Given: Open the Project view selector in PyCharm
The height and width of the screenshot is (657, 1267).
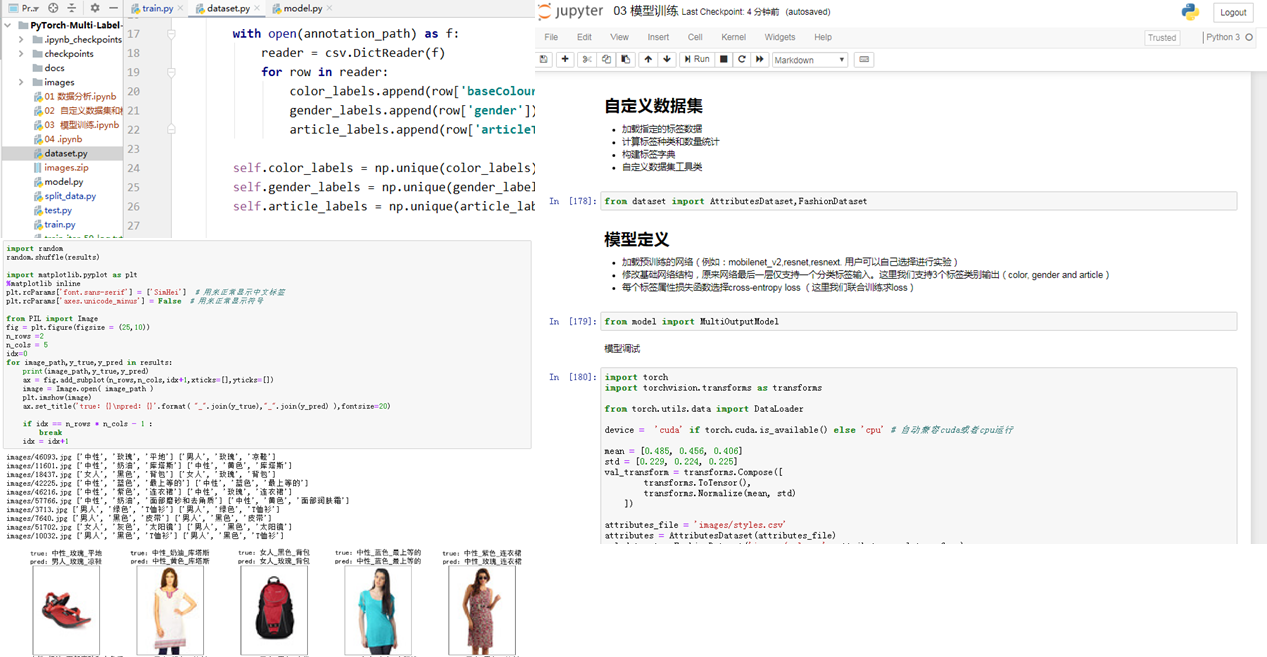Looking at the screenshot, I should (x=23, y=8).
